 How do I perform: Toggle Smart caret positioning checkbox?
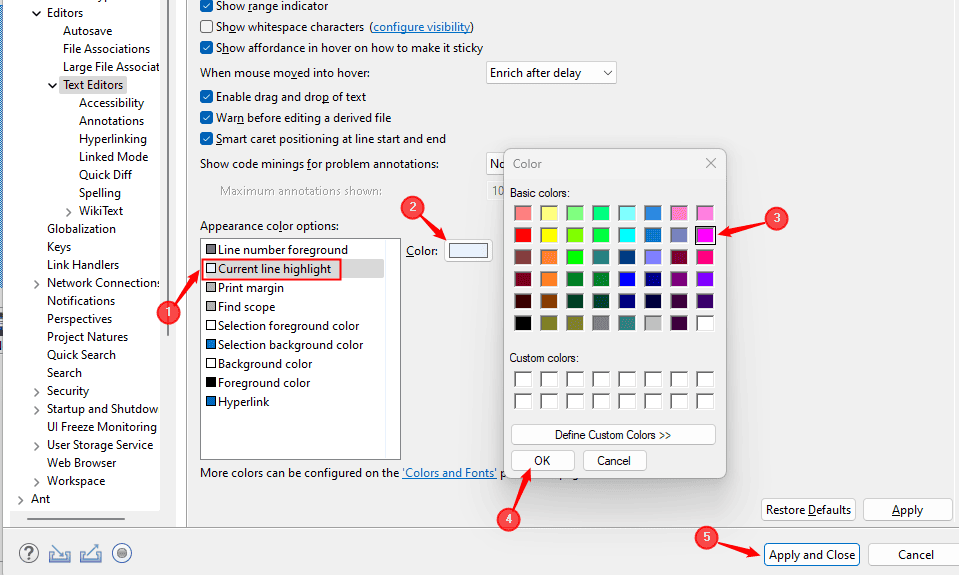207,139
